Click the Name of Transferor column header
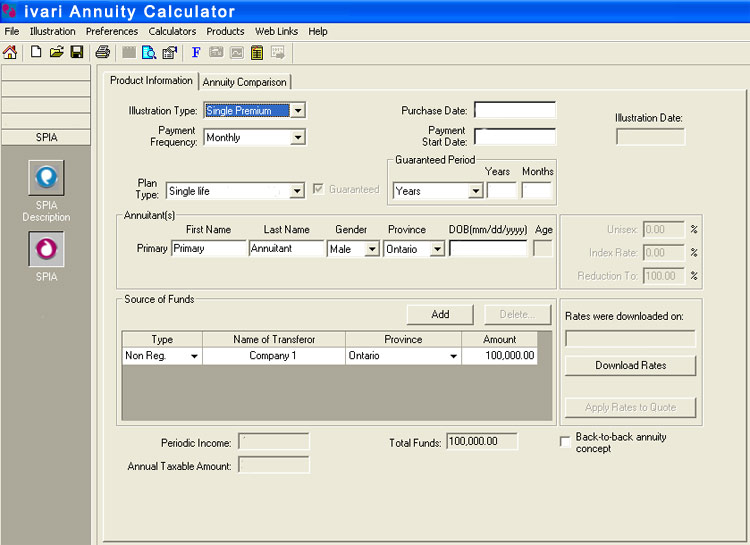750x545 pixels. 274,339
